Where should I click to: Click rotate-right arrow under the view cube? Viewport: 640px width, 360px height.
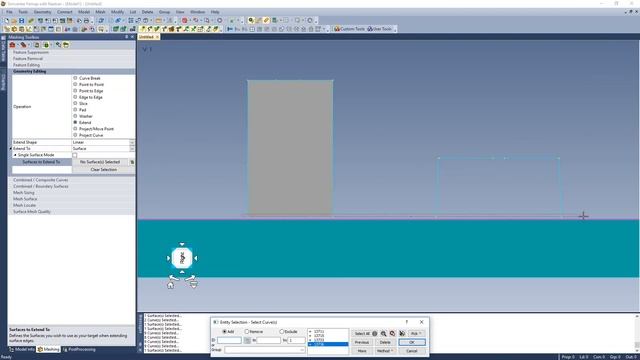pyautogui.click(x=190, y=278)
